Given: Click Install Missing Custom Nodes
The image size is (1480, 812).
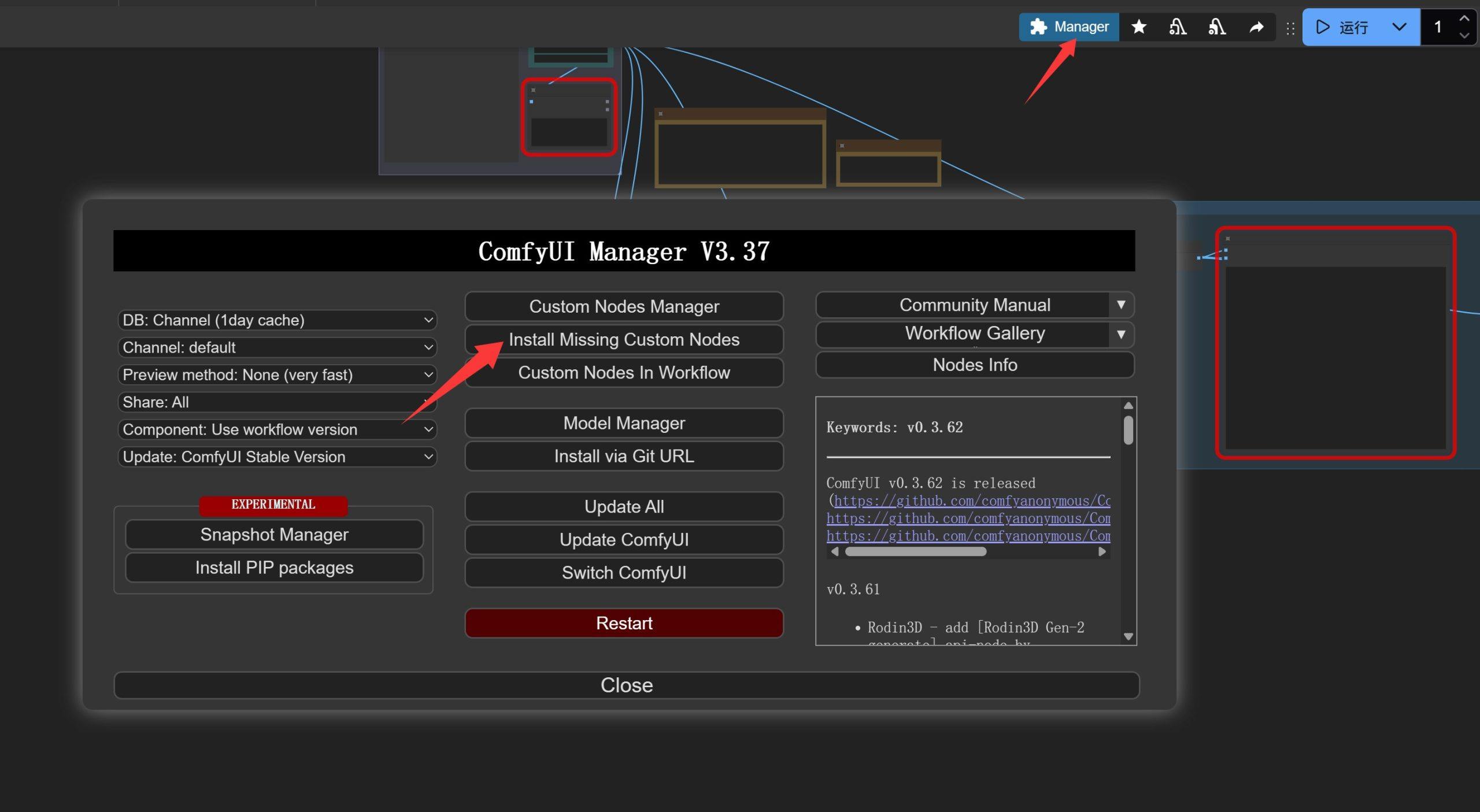Looking at the screenshot, I should coord(624,339).
